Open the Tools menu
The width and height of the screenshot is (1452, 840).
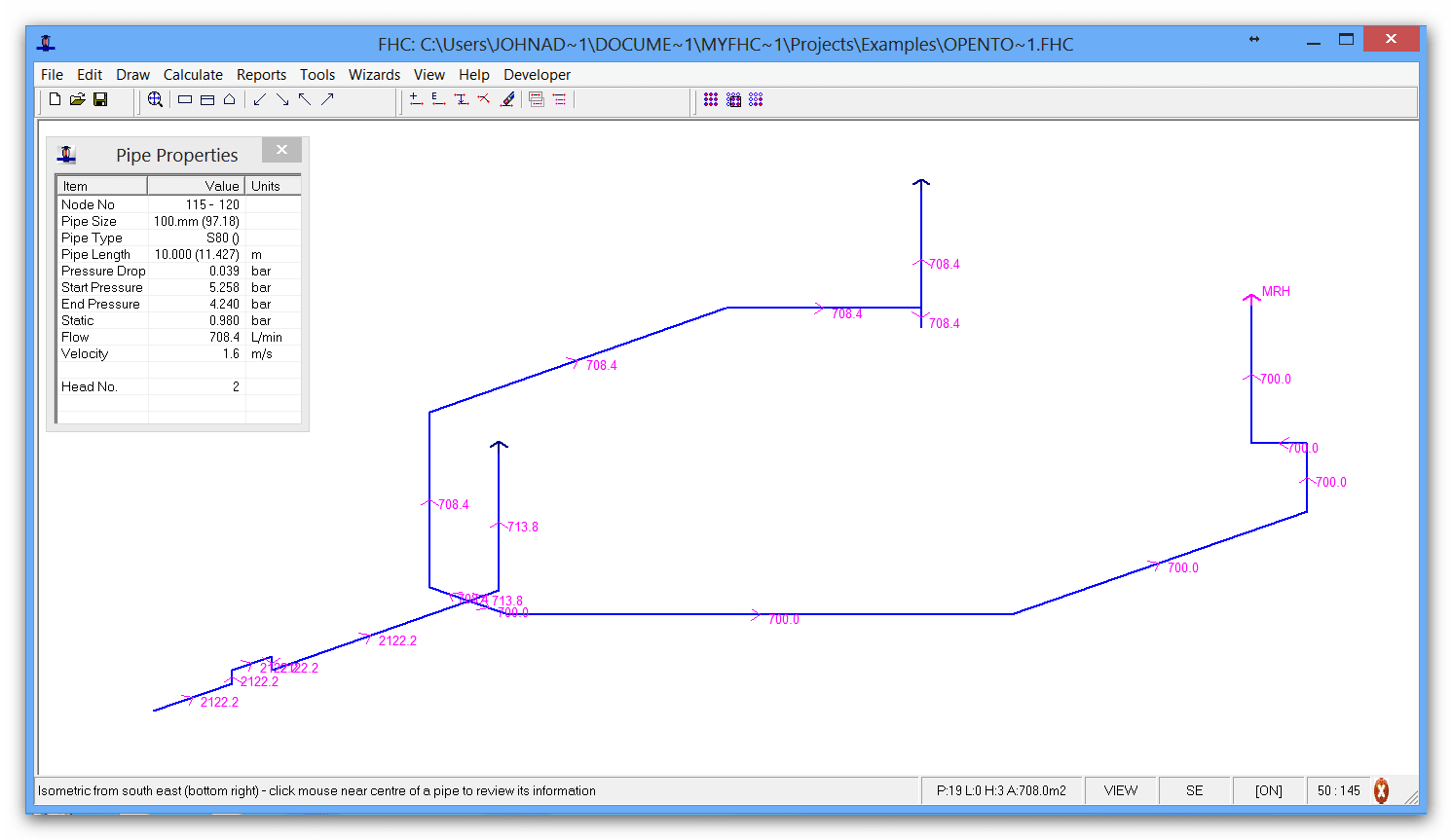[317, 74]
